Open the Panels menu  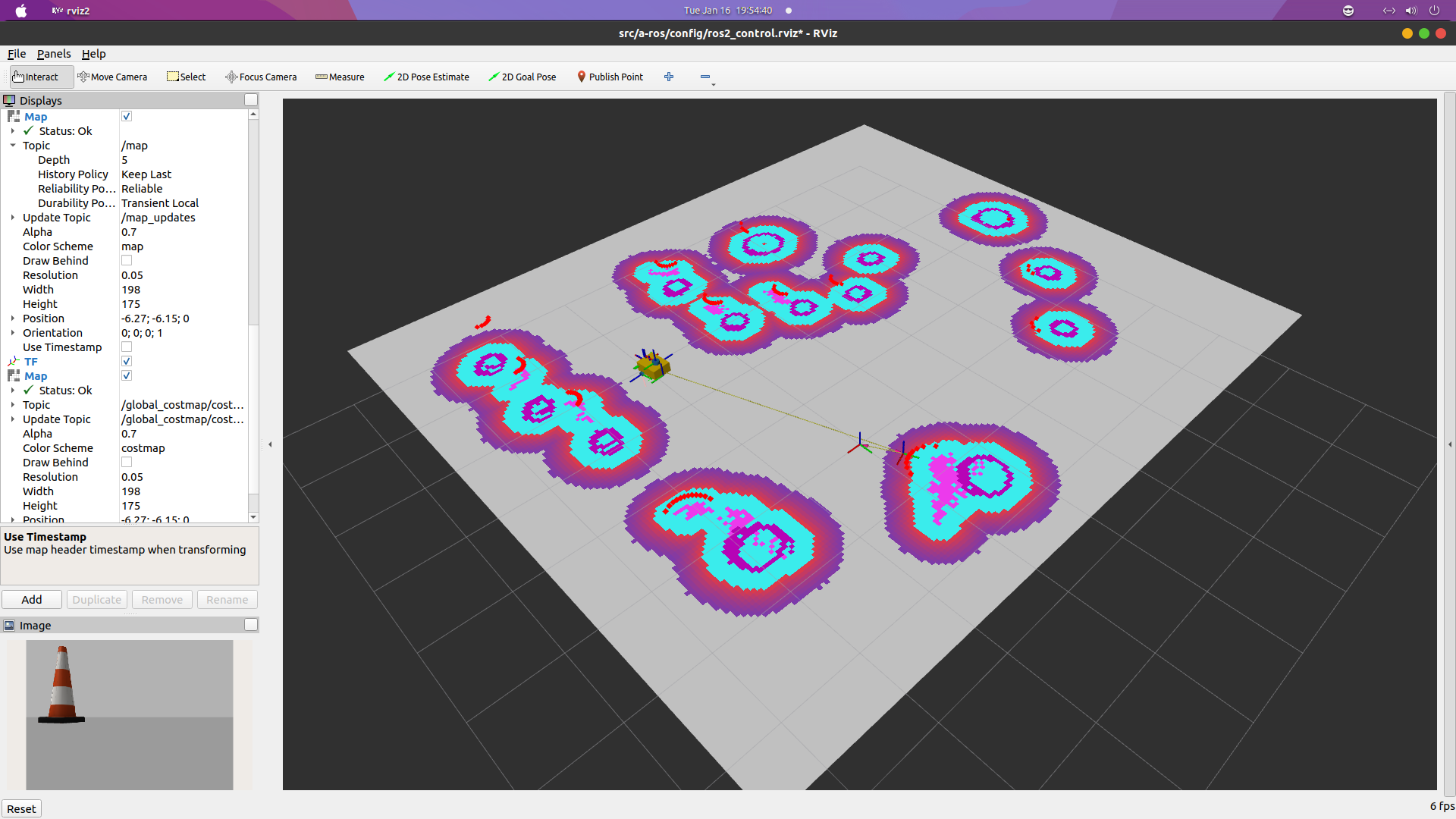(54, 54)
